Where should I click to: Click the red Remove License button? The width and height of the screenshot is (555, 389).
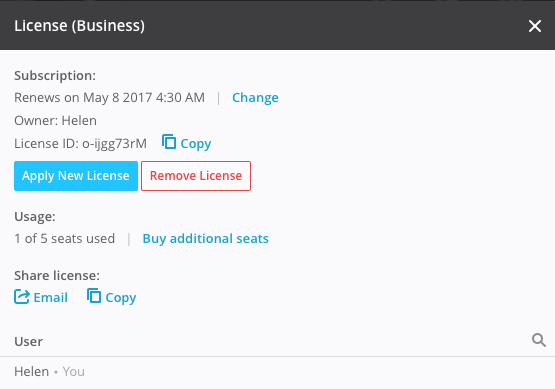tap(196, 176)
